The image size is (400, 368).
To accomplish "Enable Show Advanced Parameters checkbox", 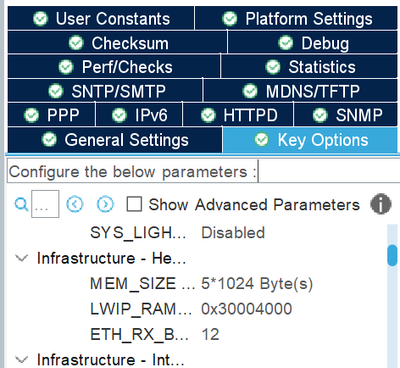I will click(x=134, y=204).
